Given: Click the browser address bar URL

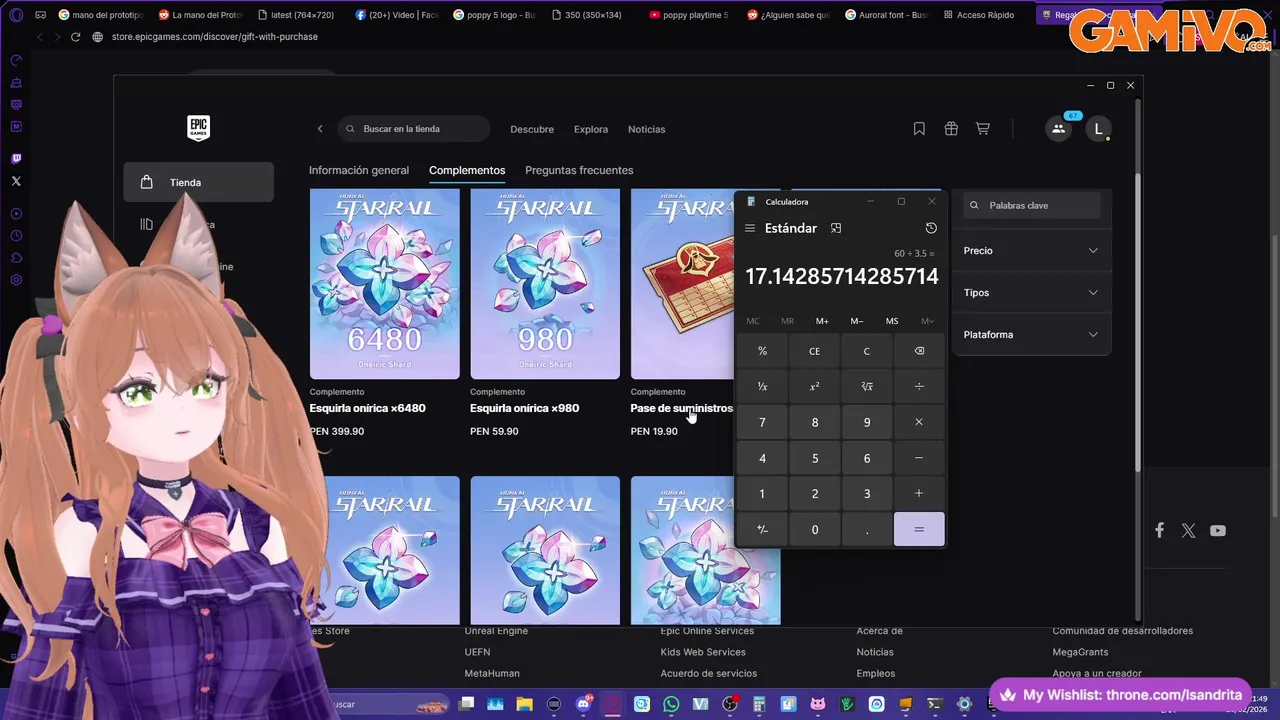Looking at the screenshot, I should tap(214, 36).
